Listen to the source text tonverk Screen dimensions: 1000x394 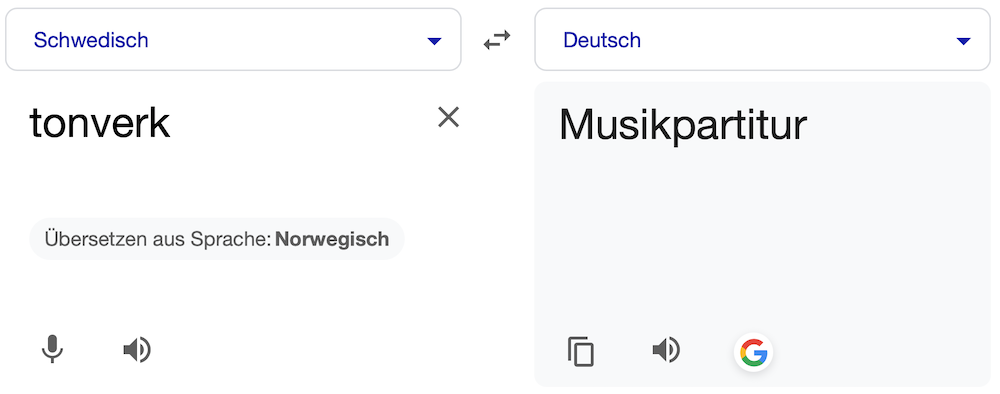tap(136, 350)
